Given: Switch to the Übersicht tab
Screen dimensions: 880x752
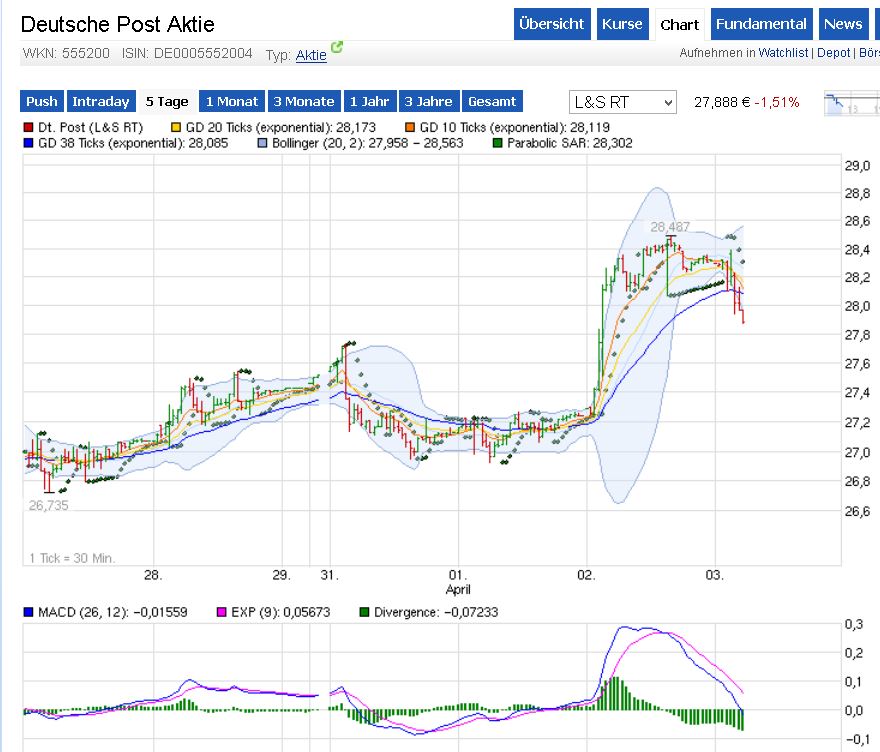Looking at the screenshot, I should click(x=552, y=24).
